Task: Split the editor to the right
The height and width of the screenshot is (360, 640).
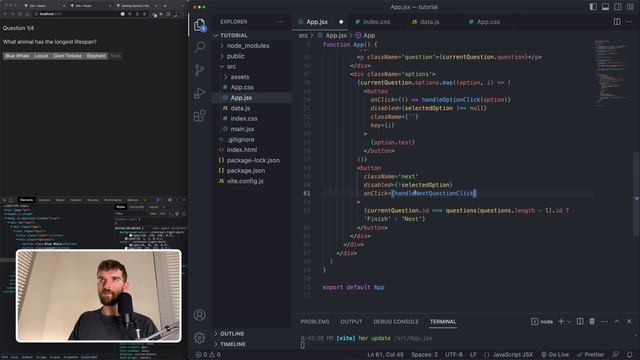Action: click(617, 22)
